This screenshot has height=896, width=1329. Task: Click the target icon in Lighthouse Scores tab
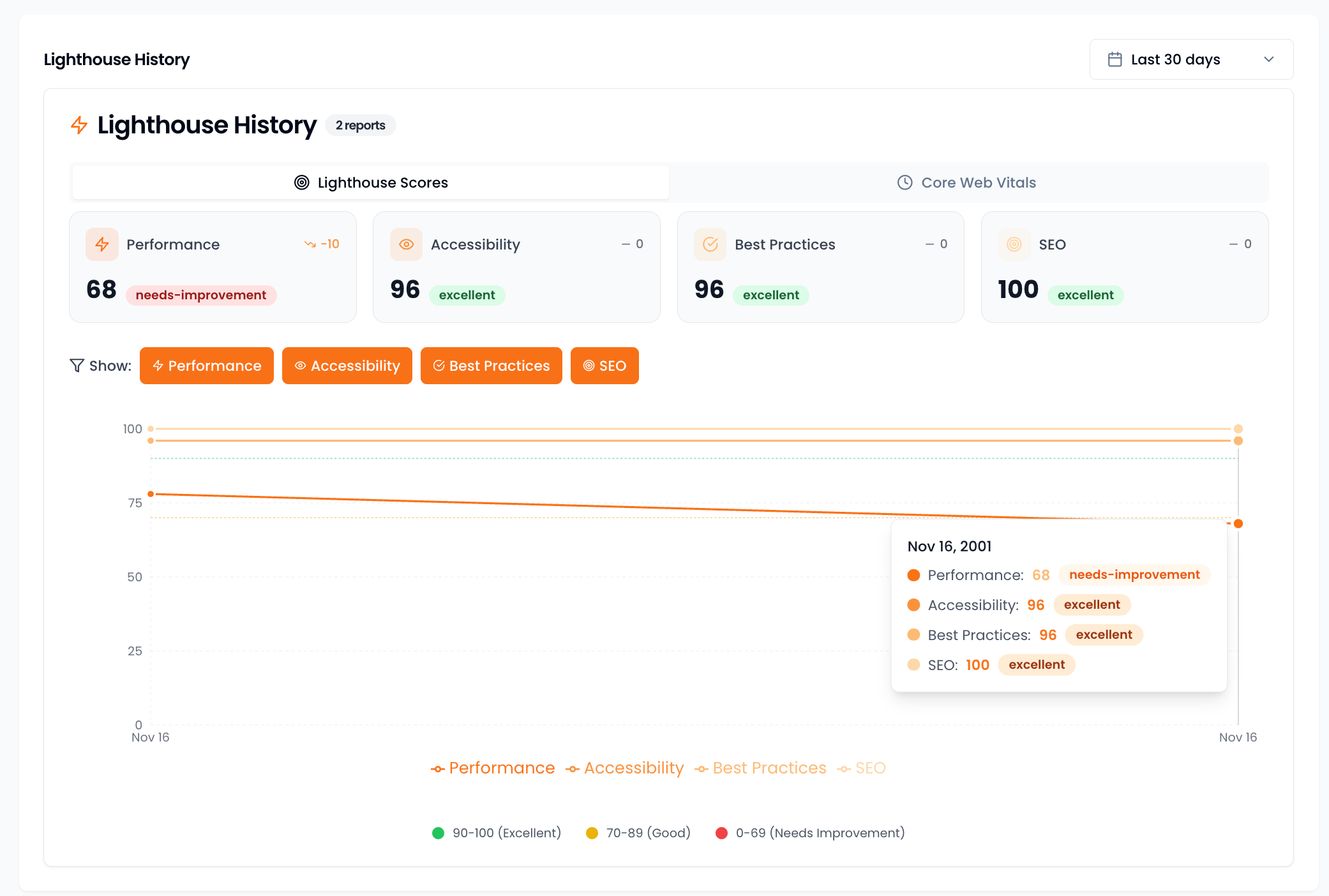(301, 183)
